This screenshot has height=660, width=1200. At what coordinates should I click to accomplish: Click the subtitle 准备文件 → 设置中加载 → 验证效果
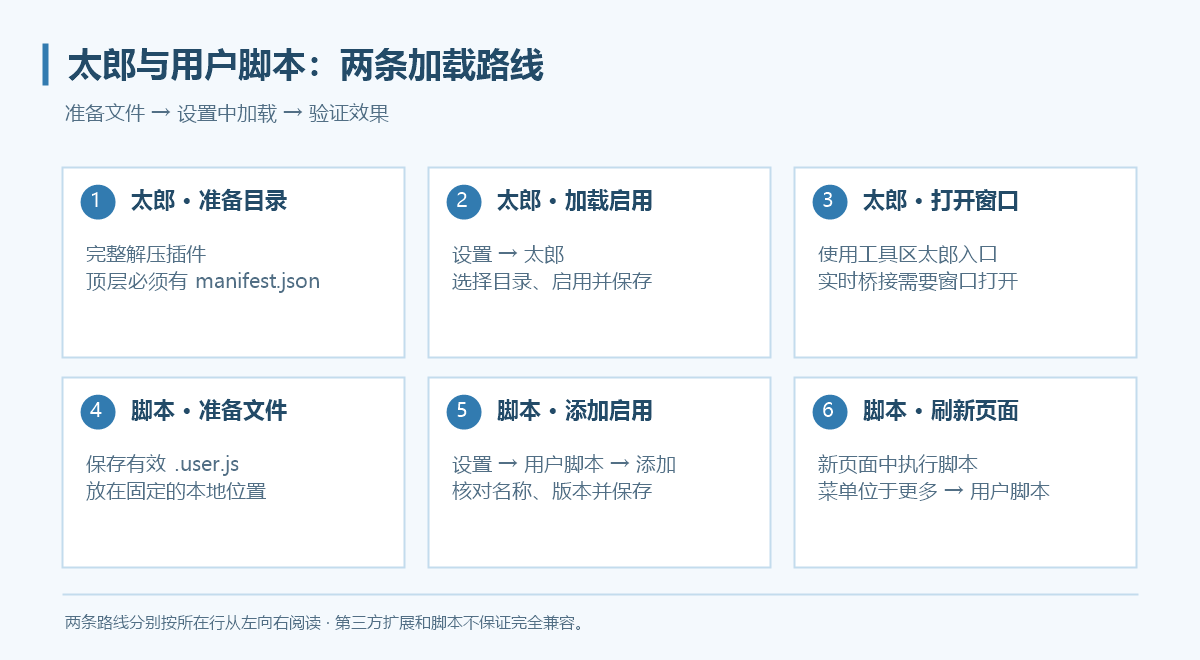click(x=227, y=114)
